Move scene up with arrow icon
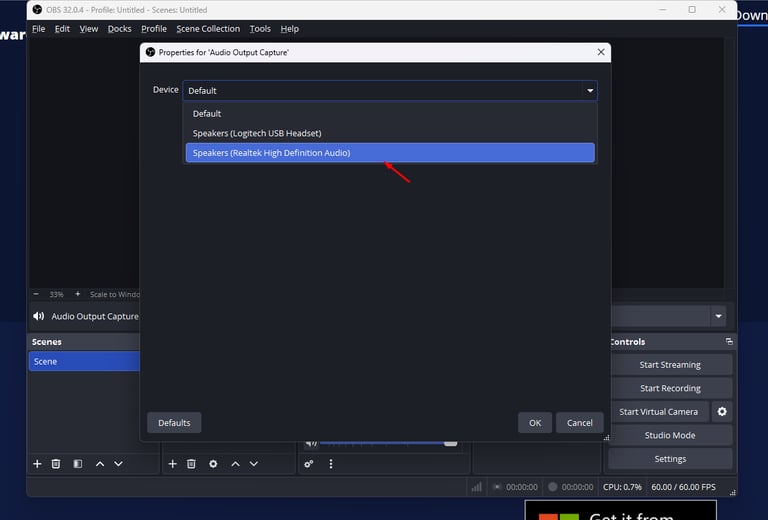Viewport: 768px width, 520px height. [100, 464]
